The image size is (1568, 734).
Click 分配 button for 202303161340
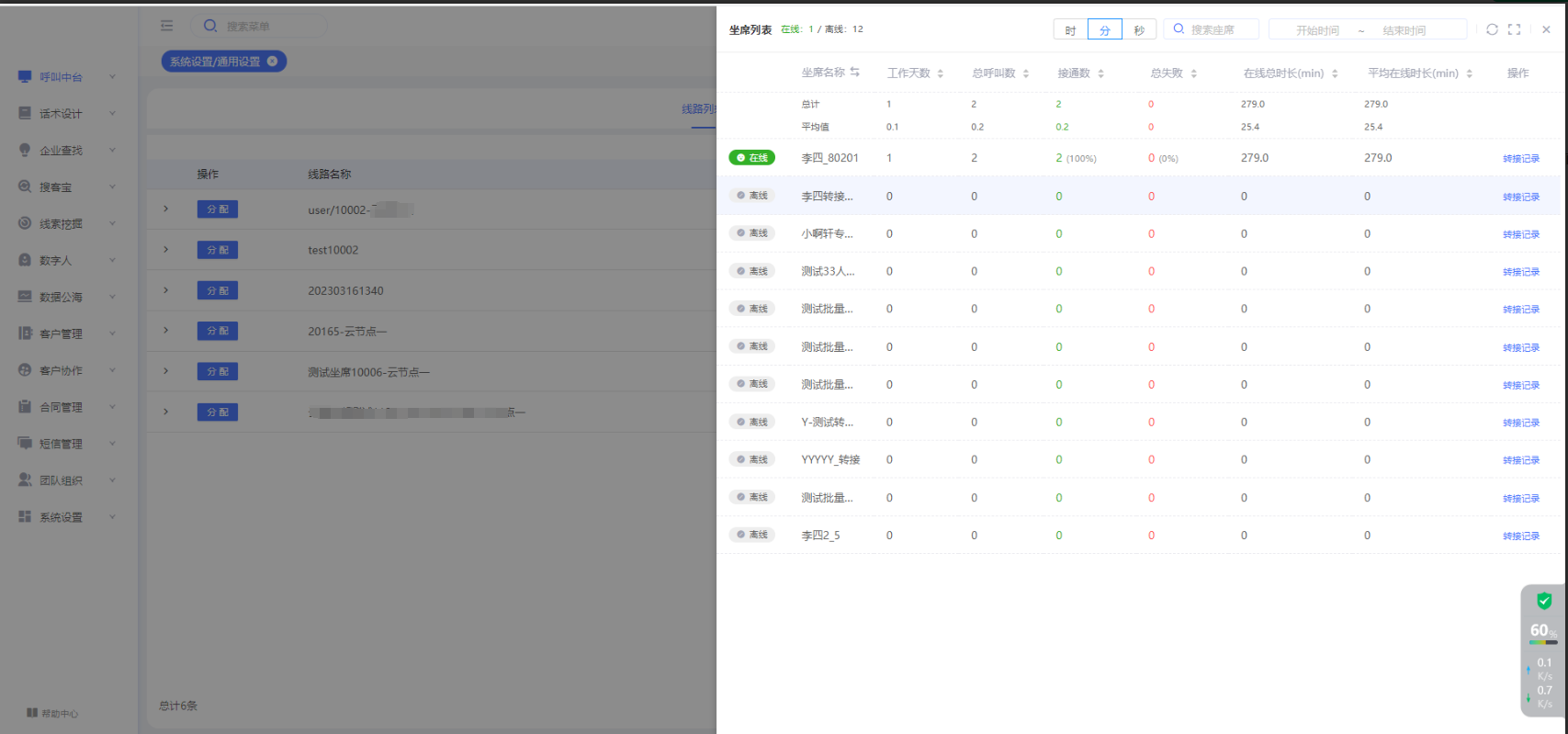click(x=217, y=290)
